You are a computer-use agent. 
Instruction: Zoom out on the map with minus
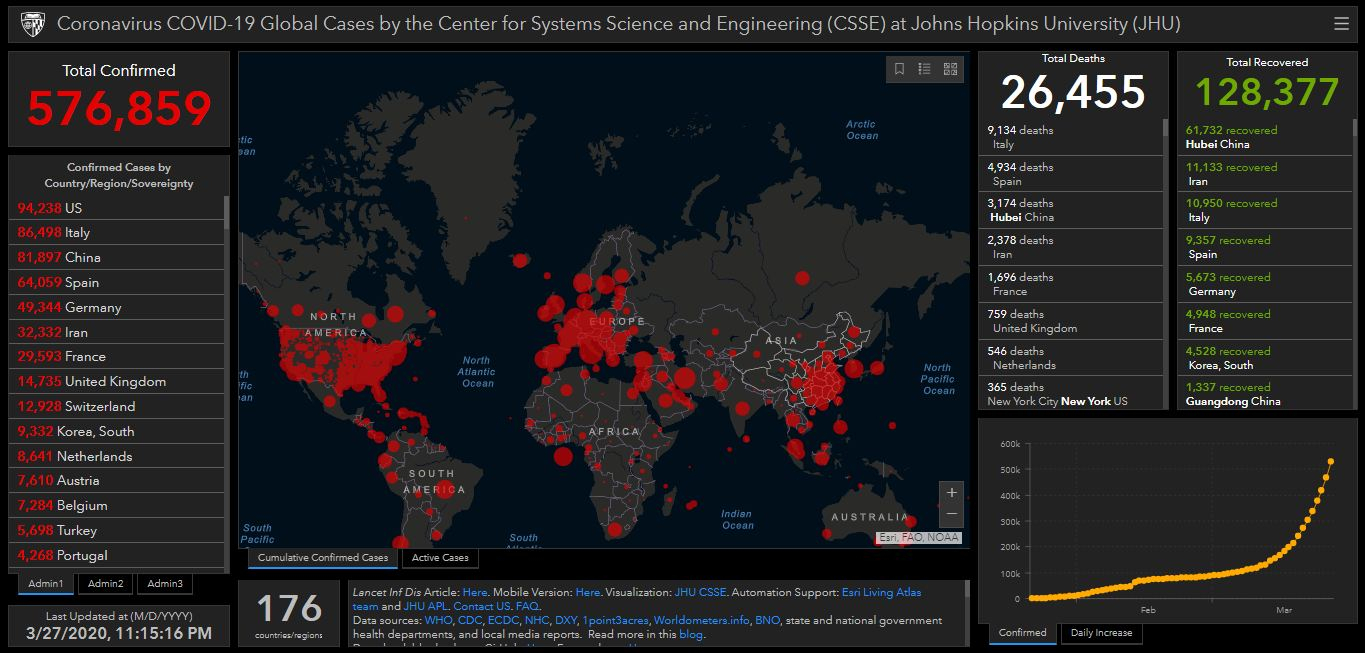951,514
